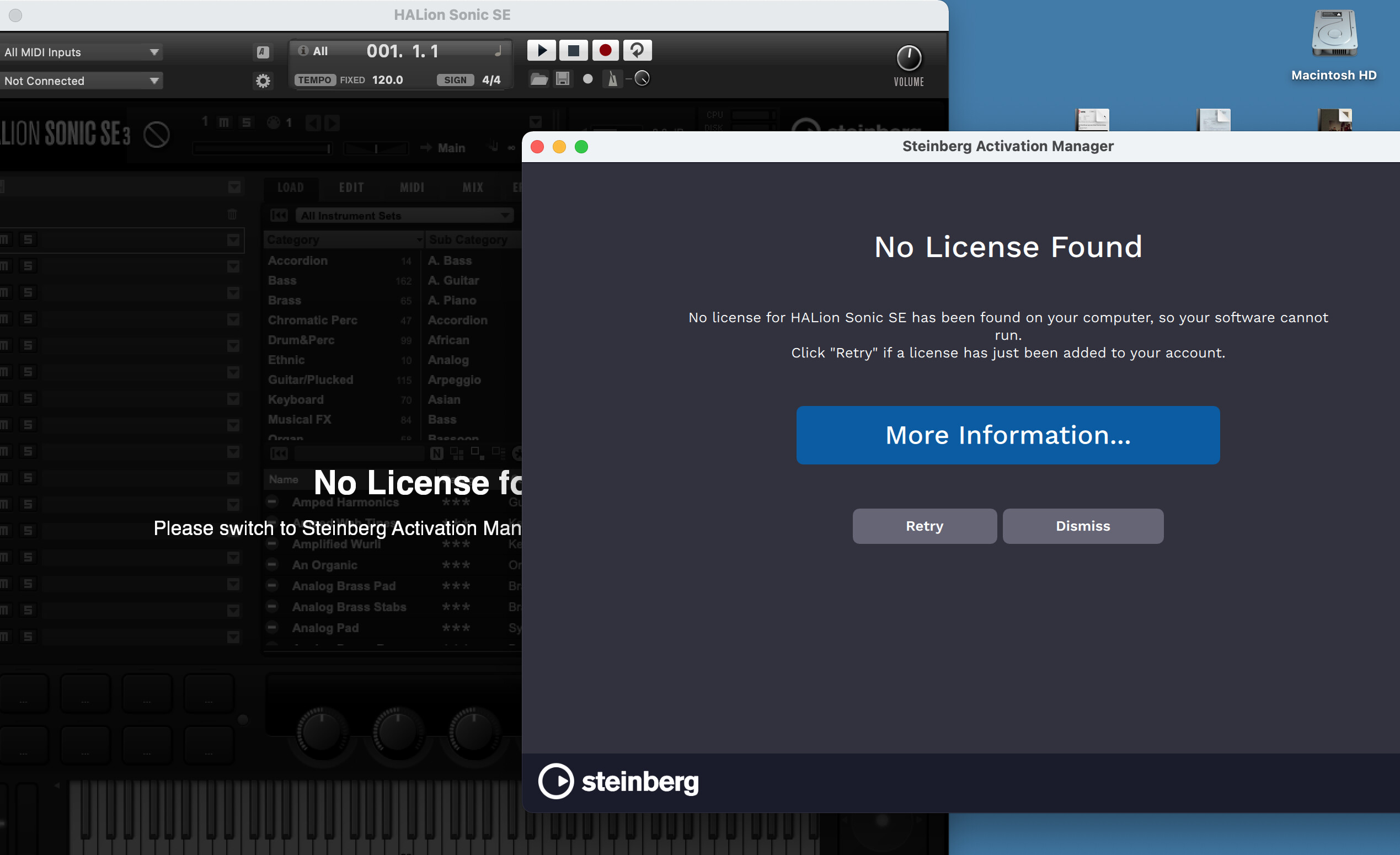Click the open MIDI file folder icon

coord(538,79)
